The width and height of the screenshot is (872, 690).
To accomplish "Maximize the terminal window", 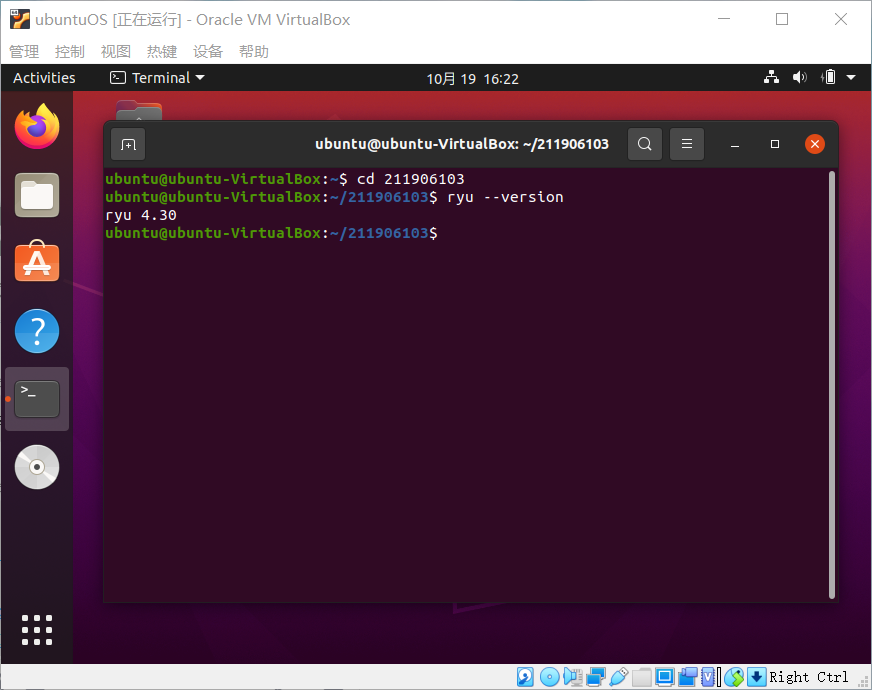I will pos(775,144).
